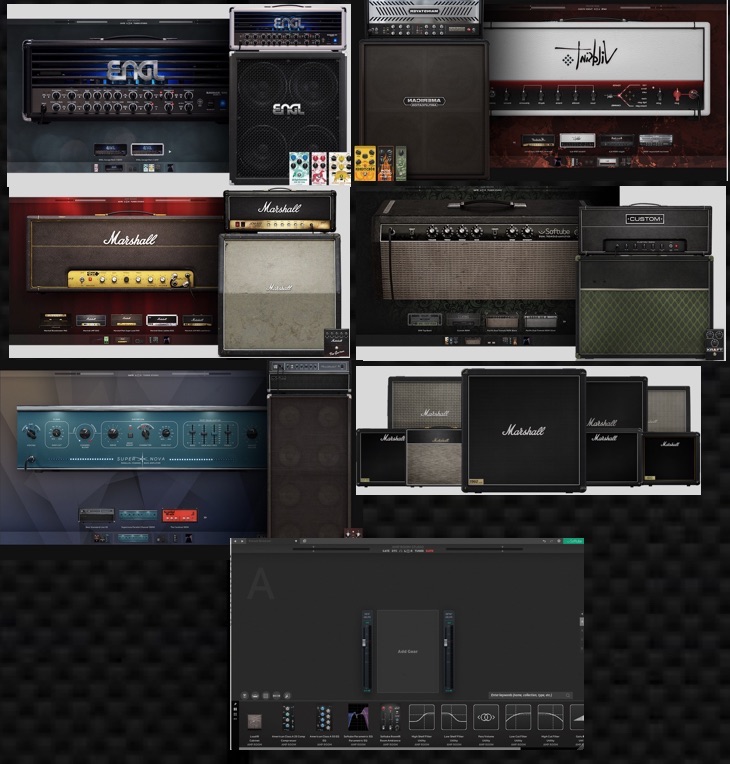The width and height of the screenshot is (730, 764).
Task: Click the undo icon in the bottom window header
Action: click(x=544, y=541)
